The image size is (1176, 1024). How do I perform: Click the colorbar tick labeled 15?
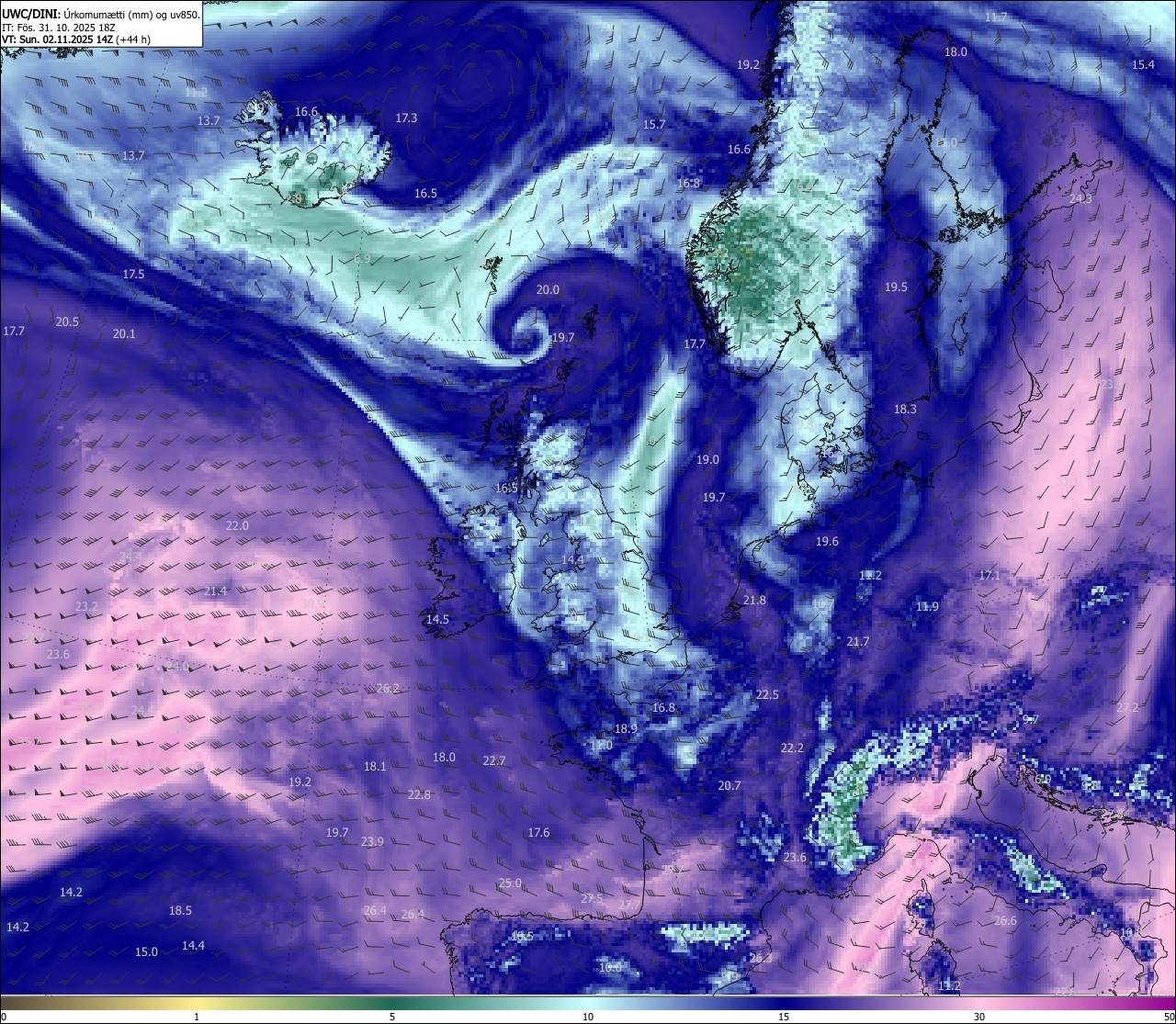pyautogui.click(x=784, y=1016)
